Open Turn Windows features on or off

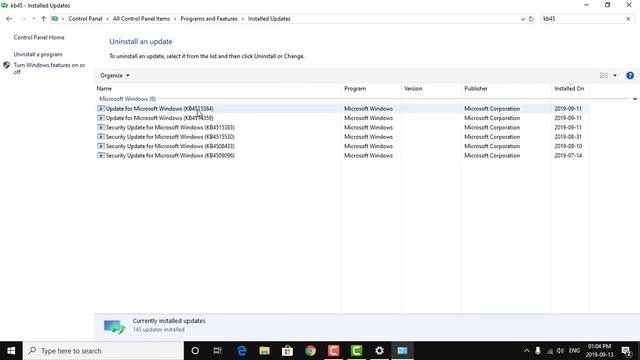click(x=49, y=68)
